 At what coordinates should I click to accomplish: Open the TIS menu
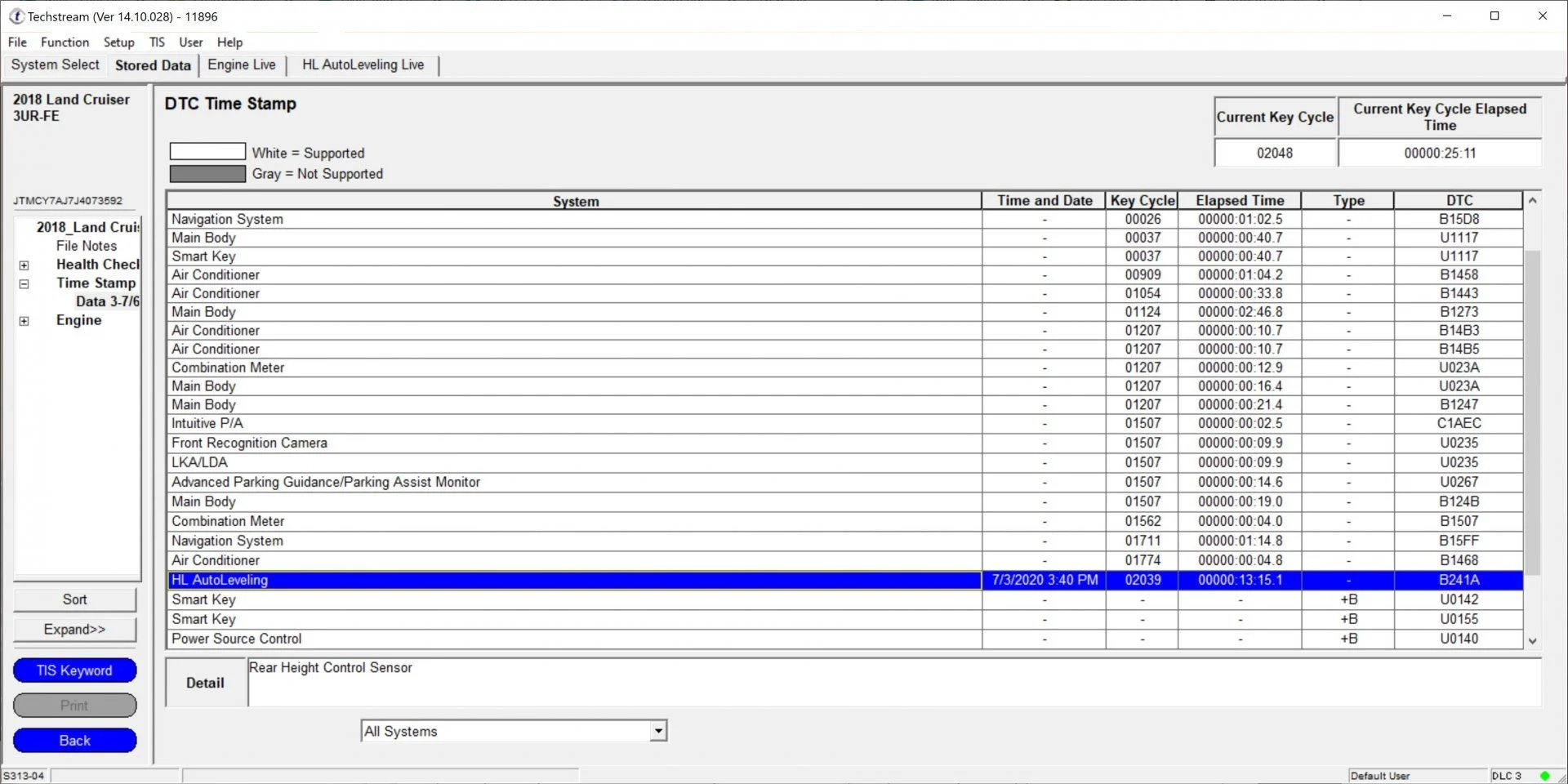point(157,42)
